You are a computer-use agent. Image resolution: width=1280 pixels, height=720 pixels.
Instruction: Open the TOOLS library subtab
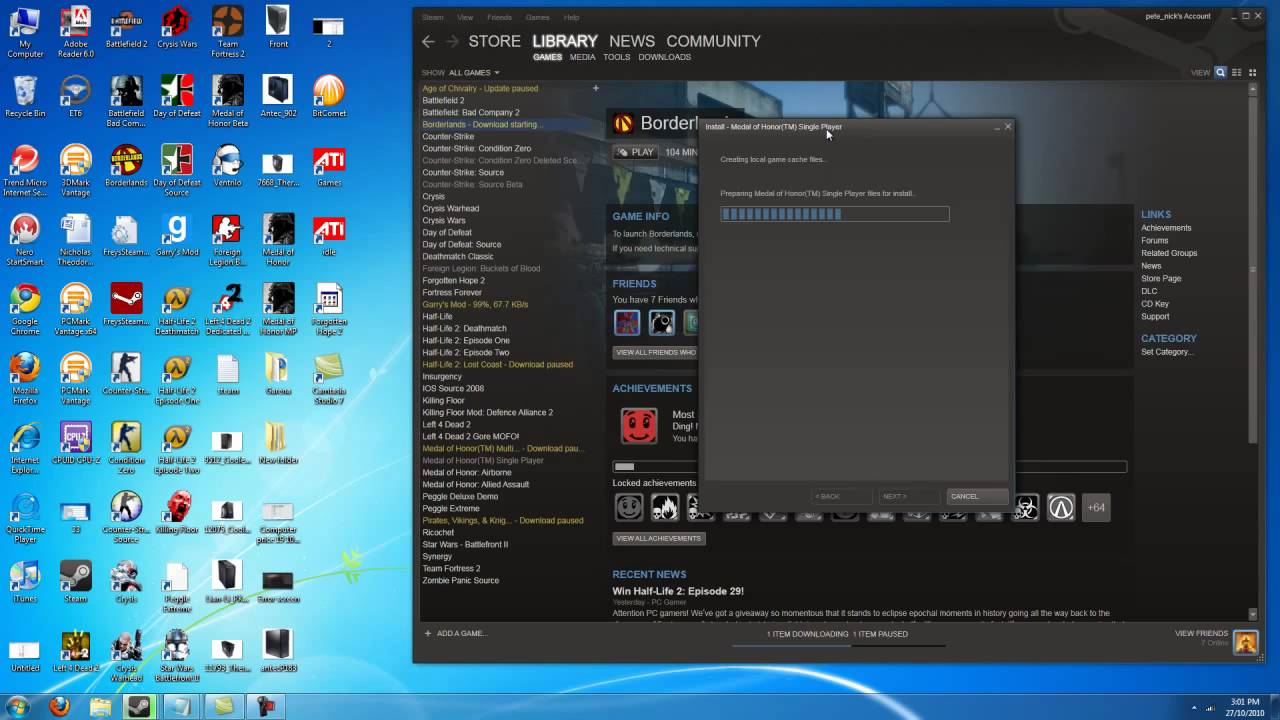[x=617, y=57]
